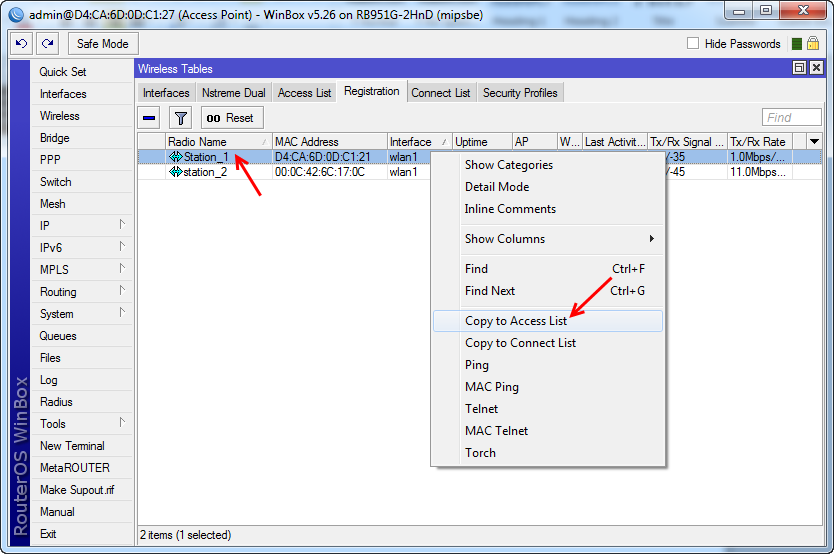Viewport: 834px width, 554px height.
Task: Switch to the Interfaces tab
Action: [166, 93]
